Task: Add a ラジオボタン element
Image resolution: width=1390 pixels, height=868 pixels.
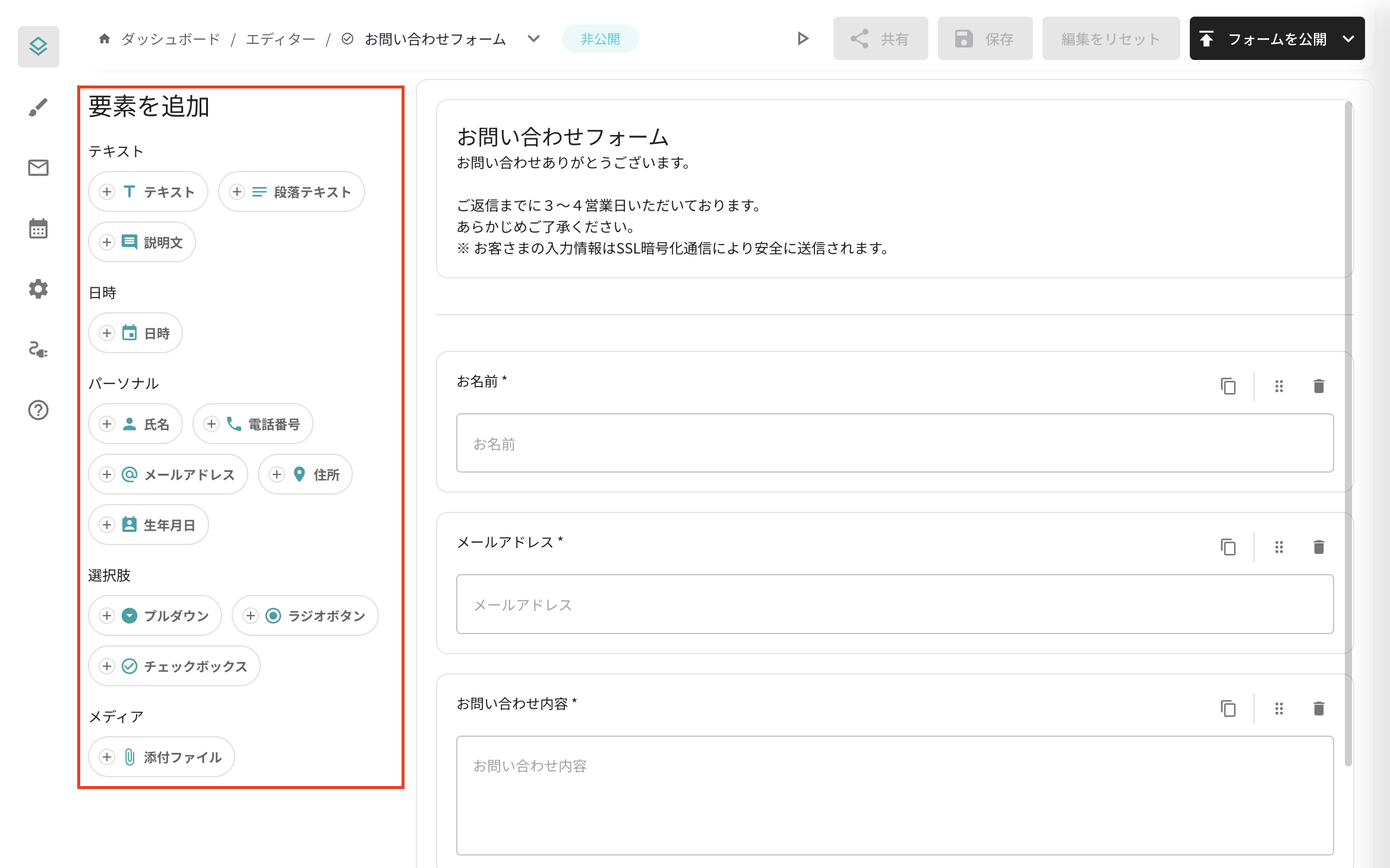Action: [305, 616]
